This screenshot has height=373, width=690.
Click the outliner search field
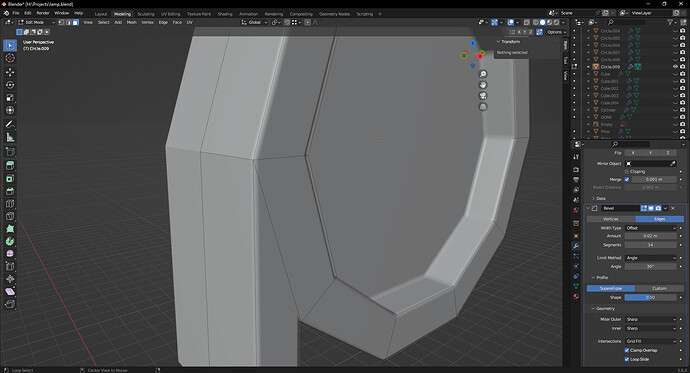pos(627,22)
